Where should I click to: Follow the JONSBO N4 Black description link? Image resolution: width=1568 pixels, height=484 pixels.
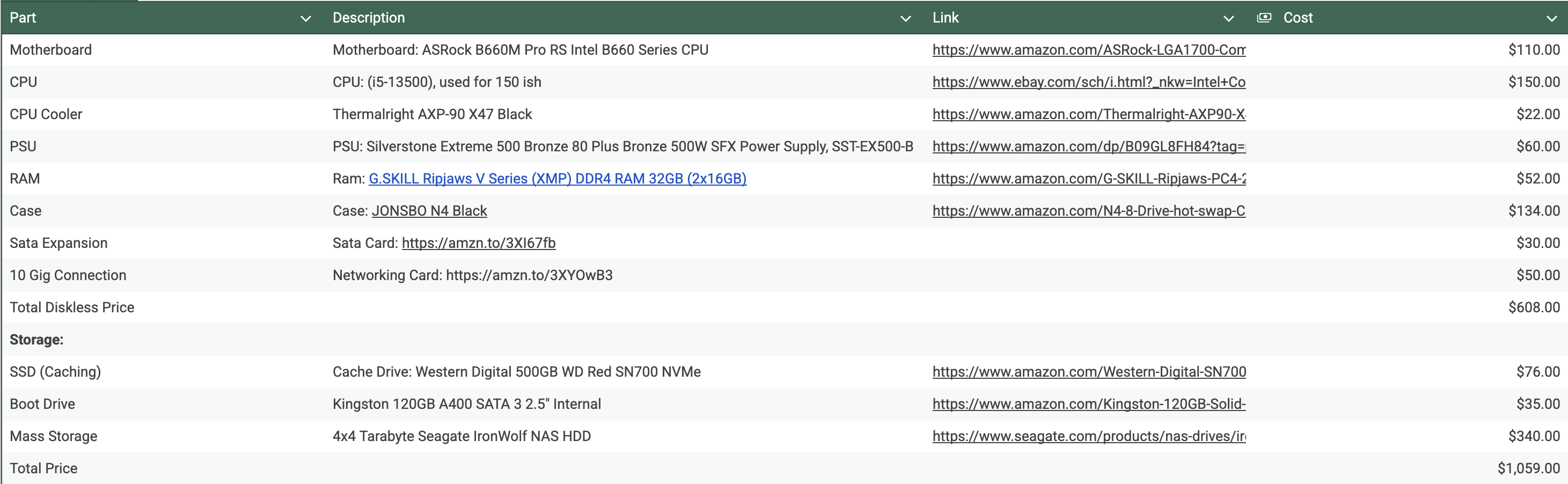tap(429, 211)
